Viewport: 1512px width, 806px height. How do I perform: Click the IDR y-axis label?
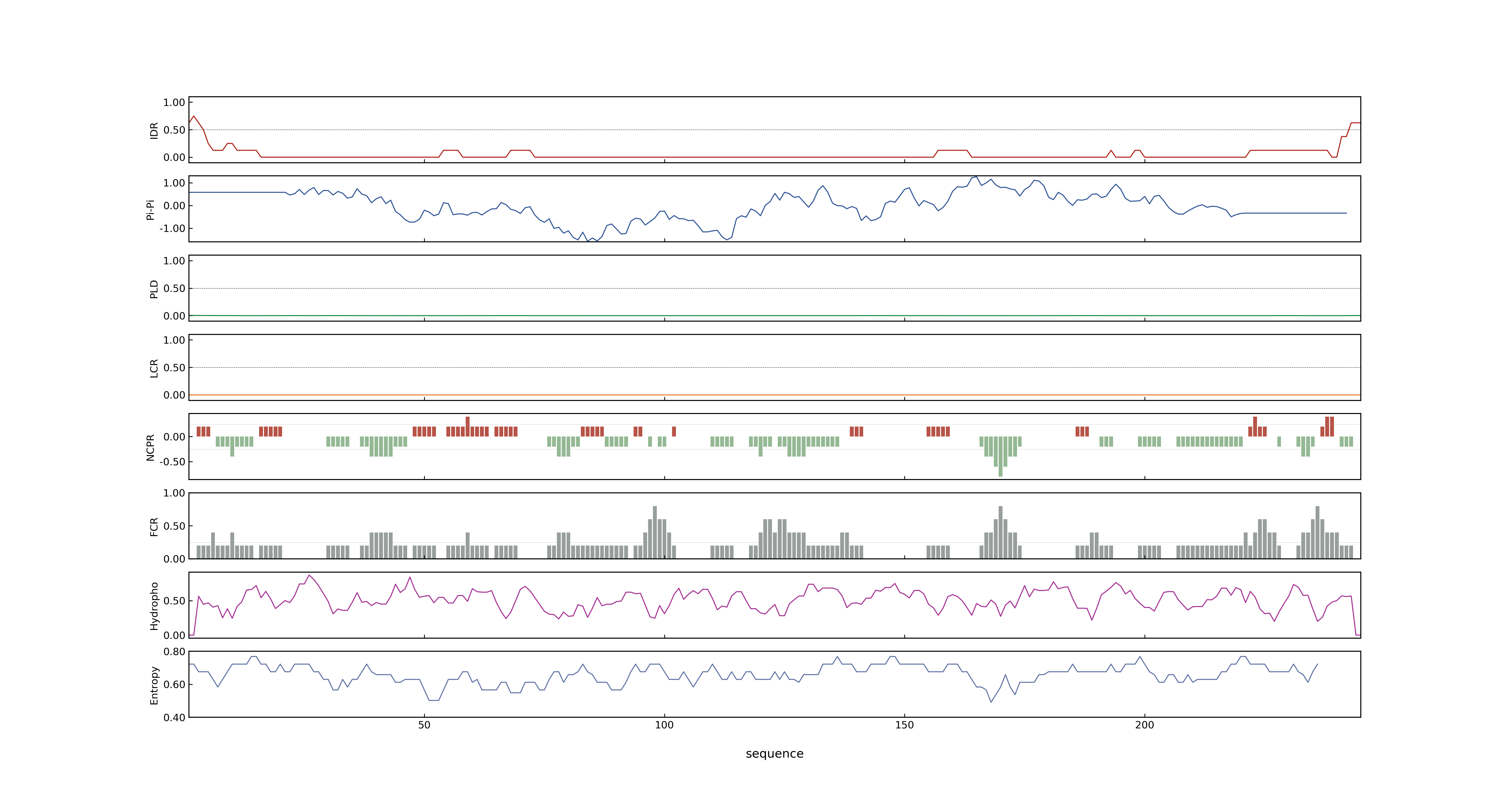154,130
